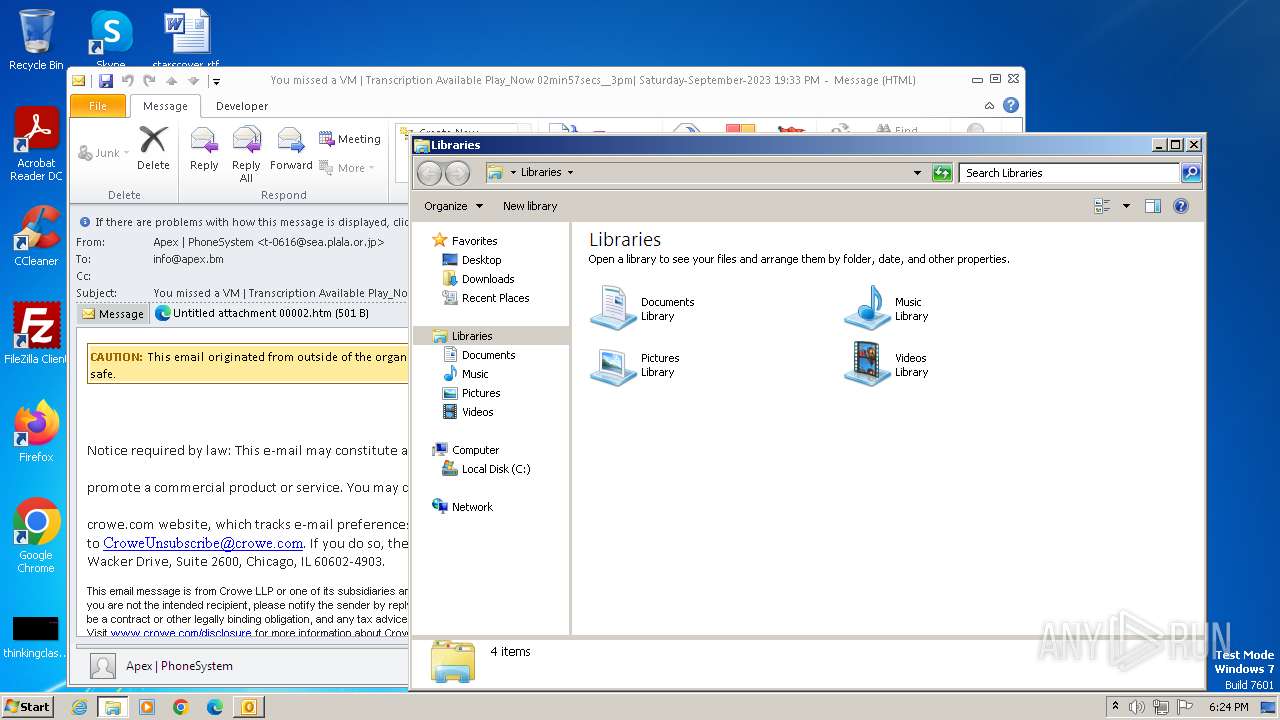Open More respond actions dropdown

[x=348, y=168]
